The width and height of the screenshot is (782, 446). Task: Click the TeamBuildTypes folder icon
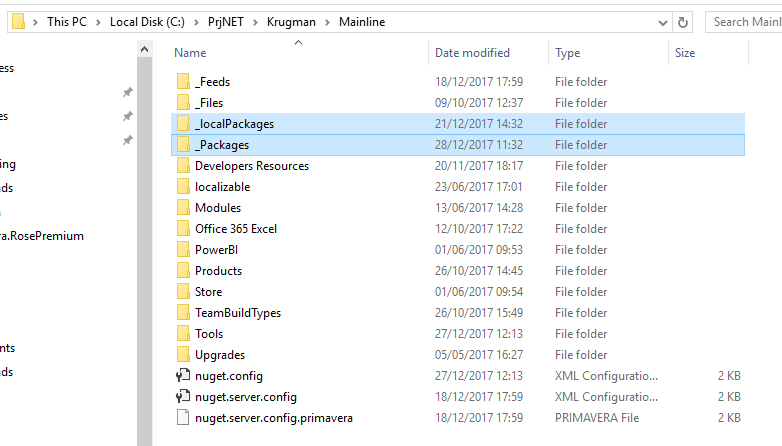183,312
